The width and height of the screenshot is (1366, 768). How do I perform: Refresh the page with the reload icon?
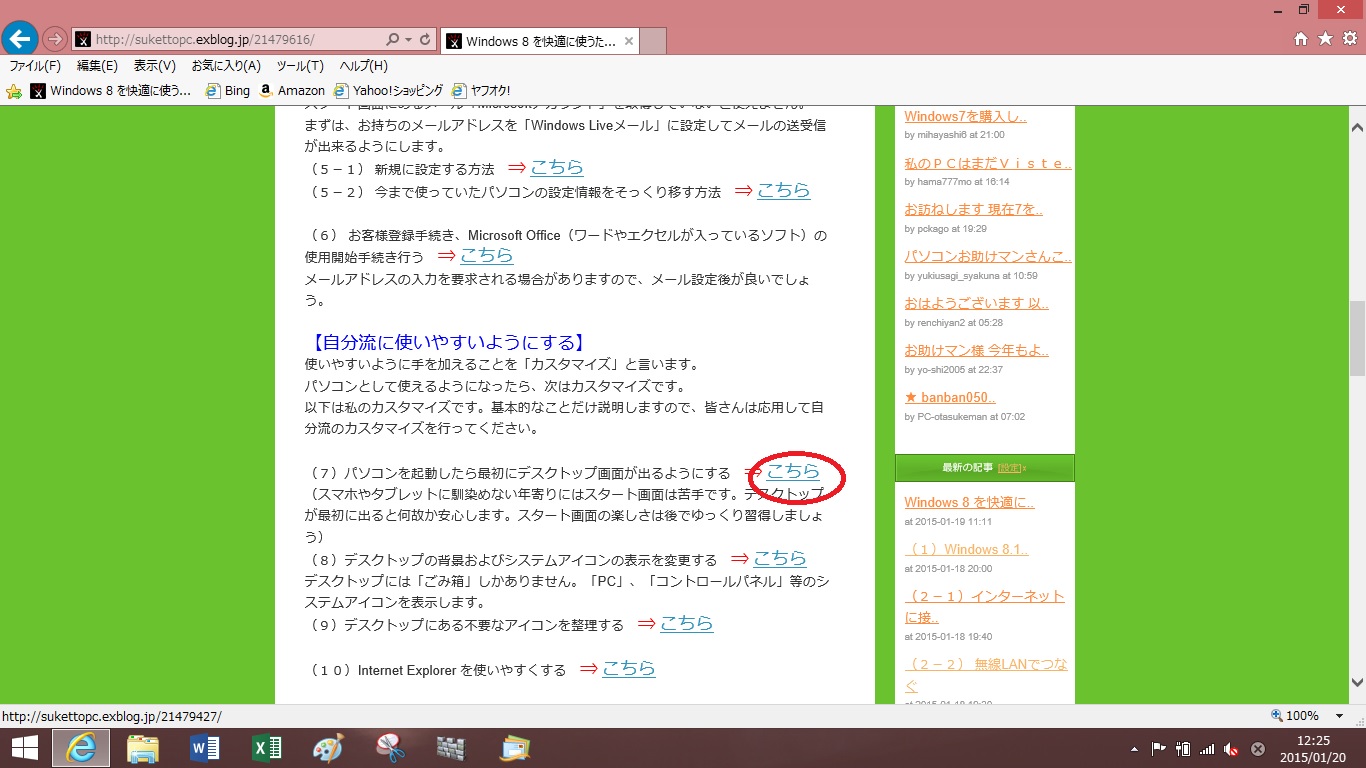[x=425, y=40]
